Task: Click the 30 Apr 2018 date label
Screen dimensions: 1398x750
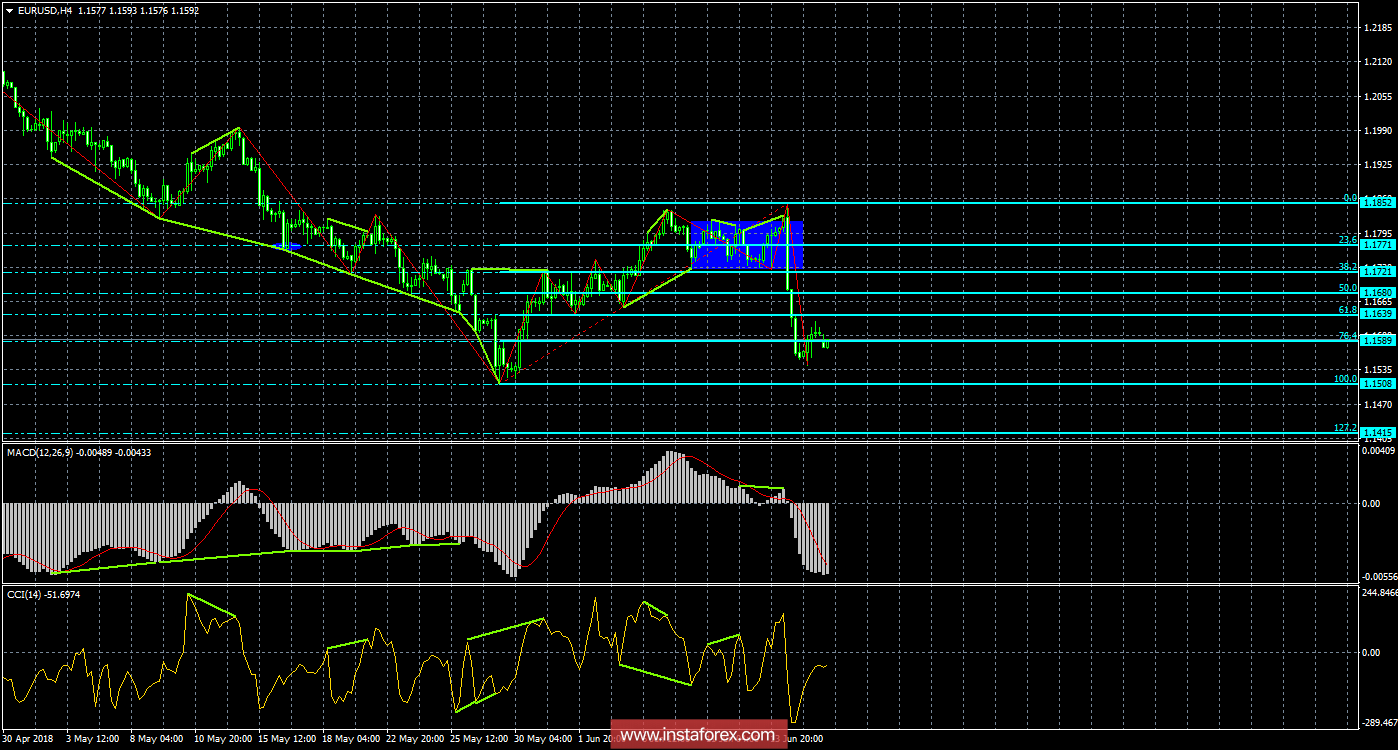Action: [29, 740]
